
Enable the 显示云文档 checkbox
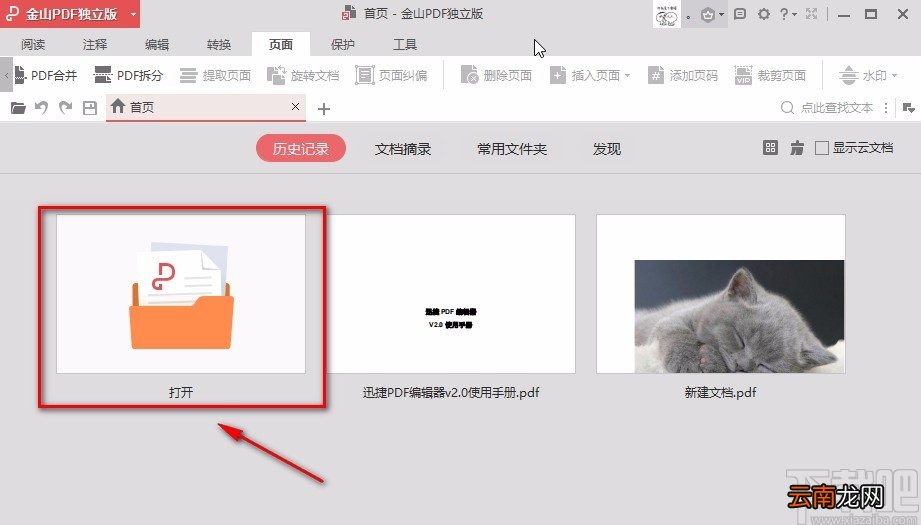click(822, 148)
